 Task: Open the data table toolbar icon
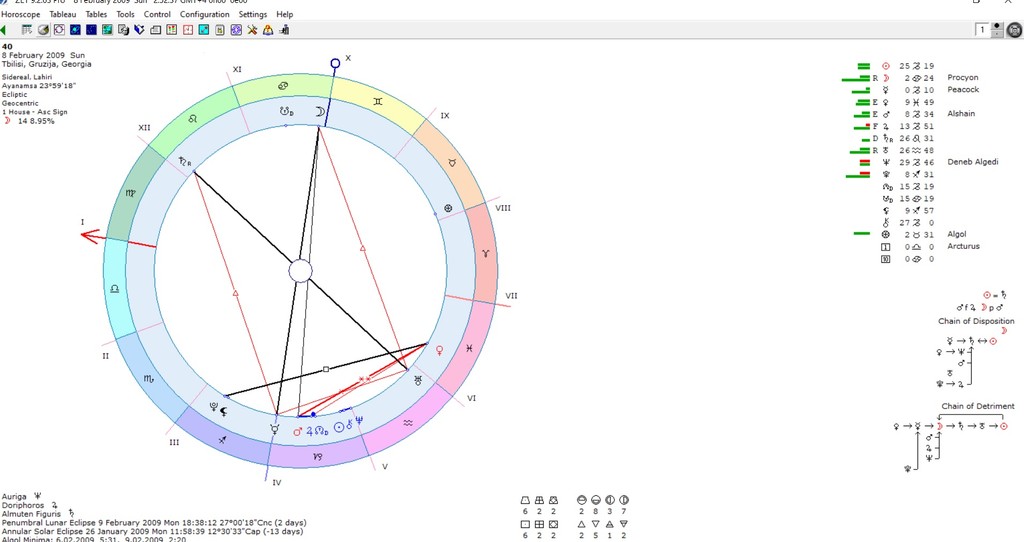[x=27, y=29]
